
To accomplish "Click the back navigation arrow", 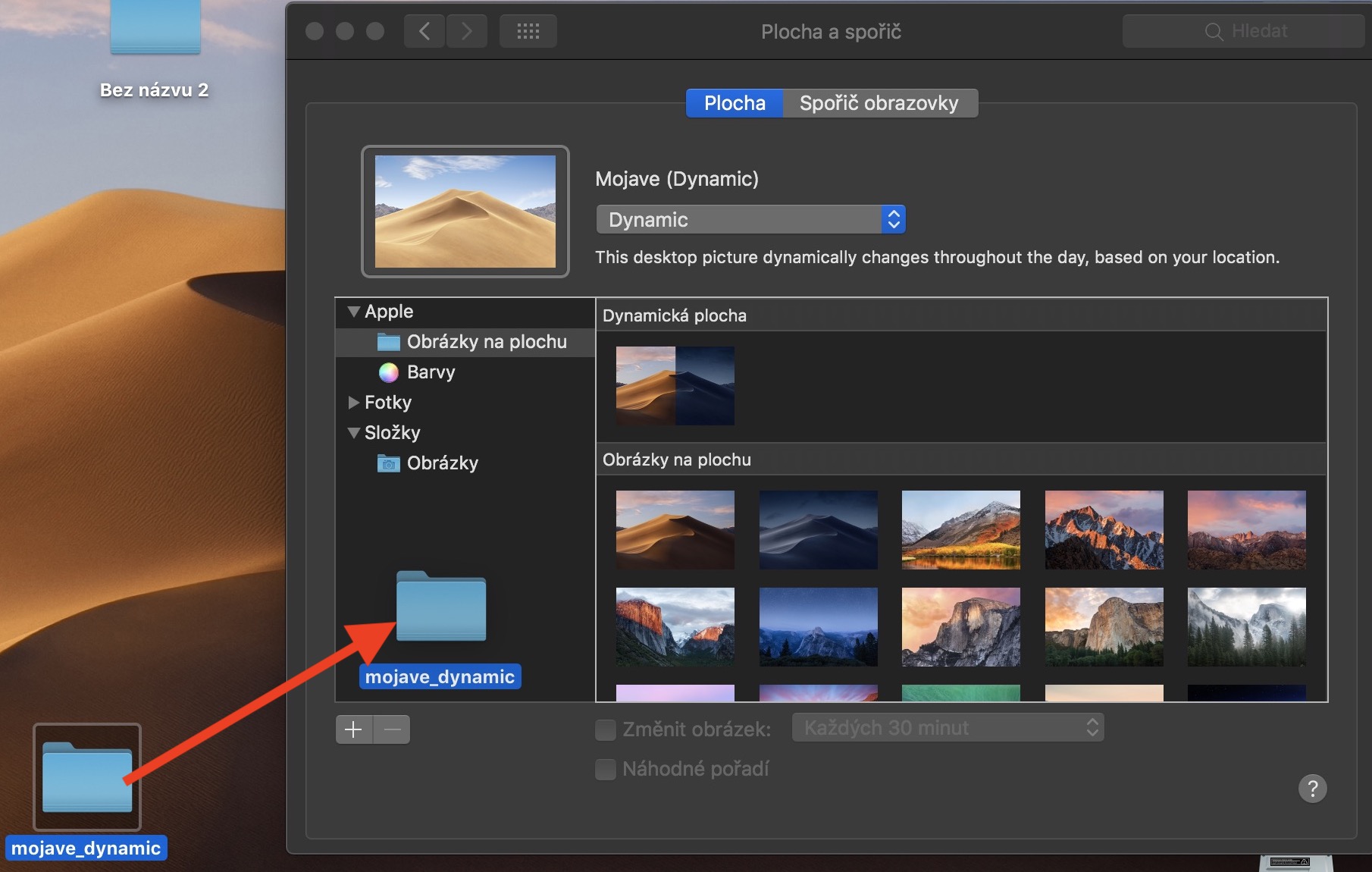I will pos(424,31).
